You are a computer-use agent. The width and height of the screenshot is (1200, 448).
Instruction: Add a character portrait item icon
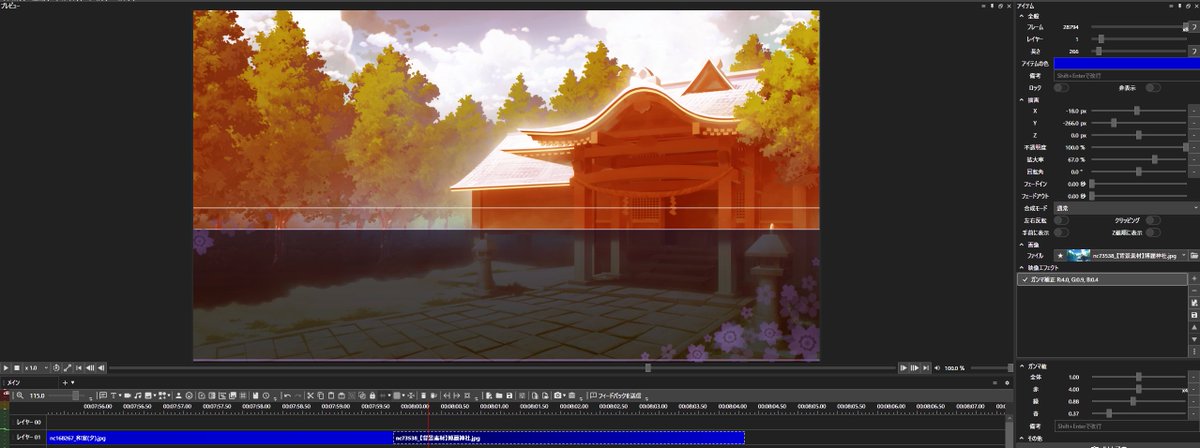178,395
